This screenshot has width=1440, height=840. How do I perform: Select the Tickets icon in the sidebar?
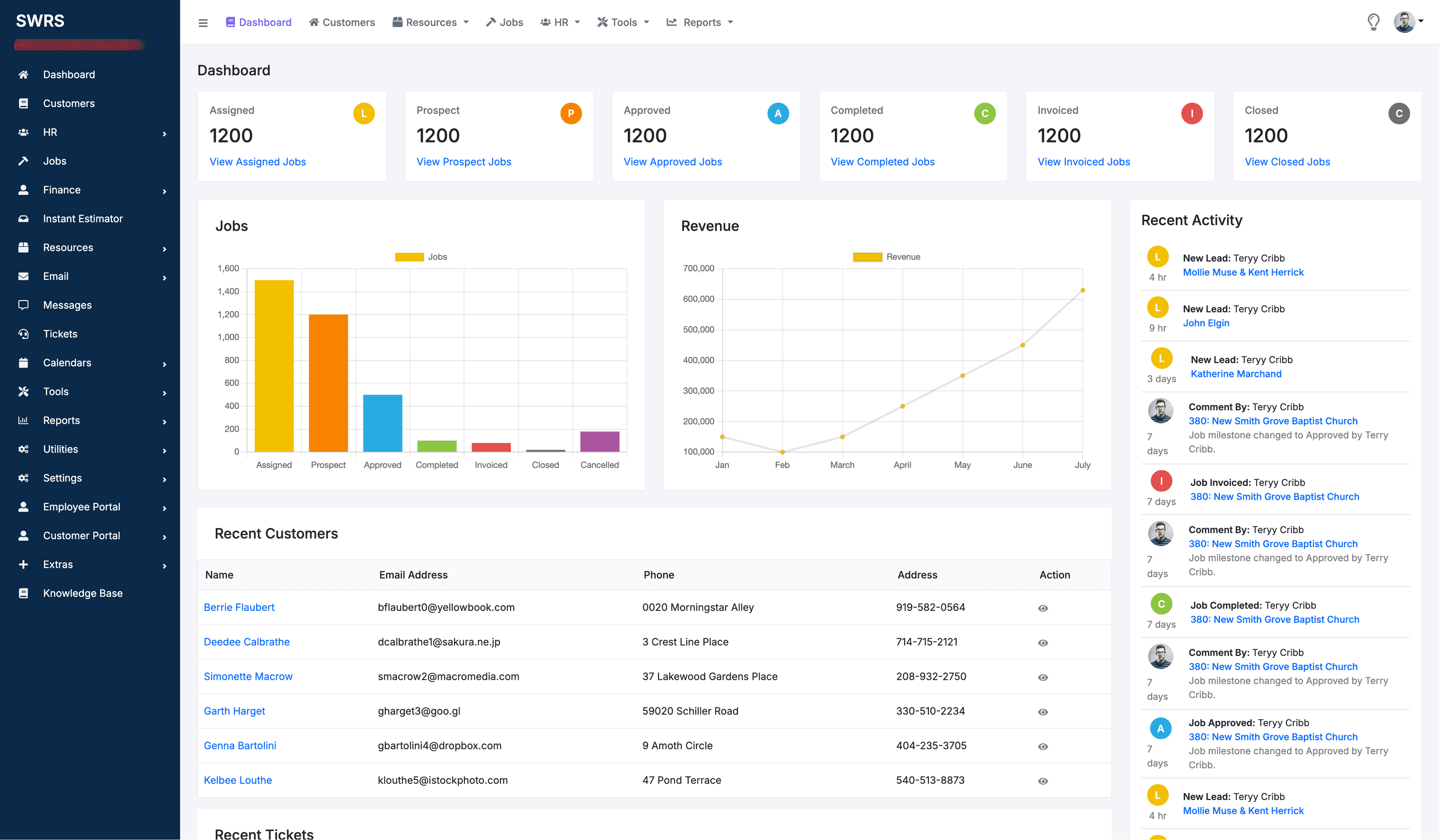(x=23, y=334)
